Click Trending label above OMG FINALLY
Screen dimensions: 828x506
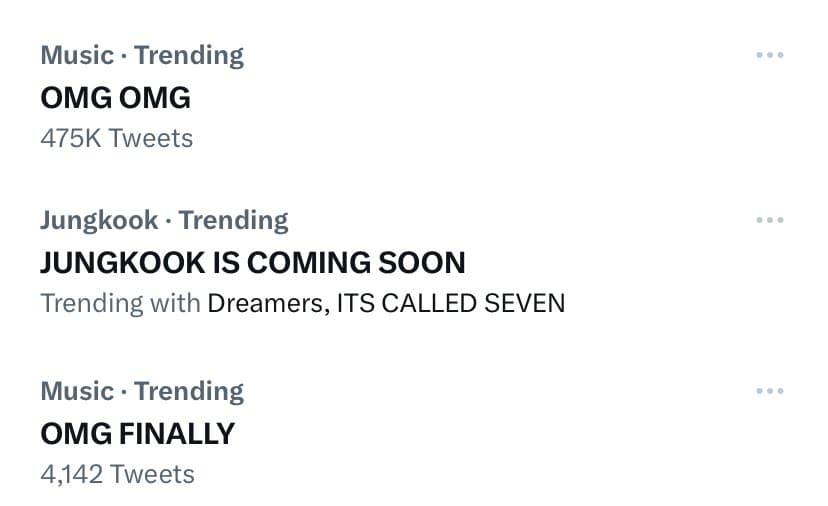(189, 391)
